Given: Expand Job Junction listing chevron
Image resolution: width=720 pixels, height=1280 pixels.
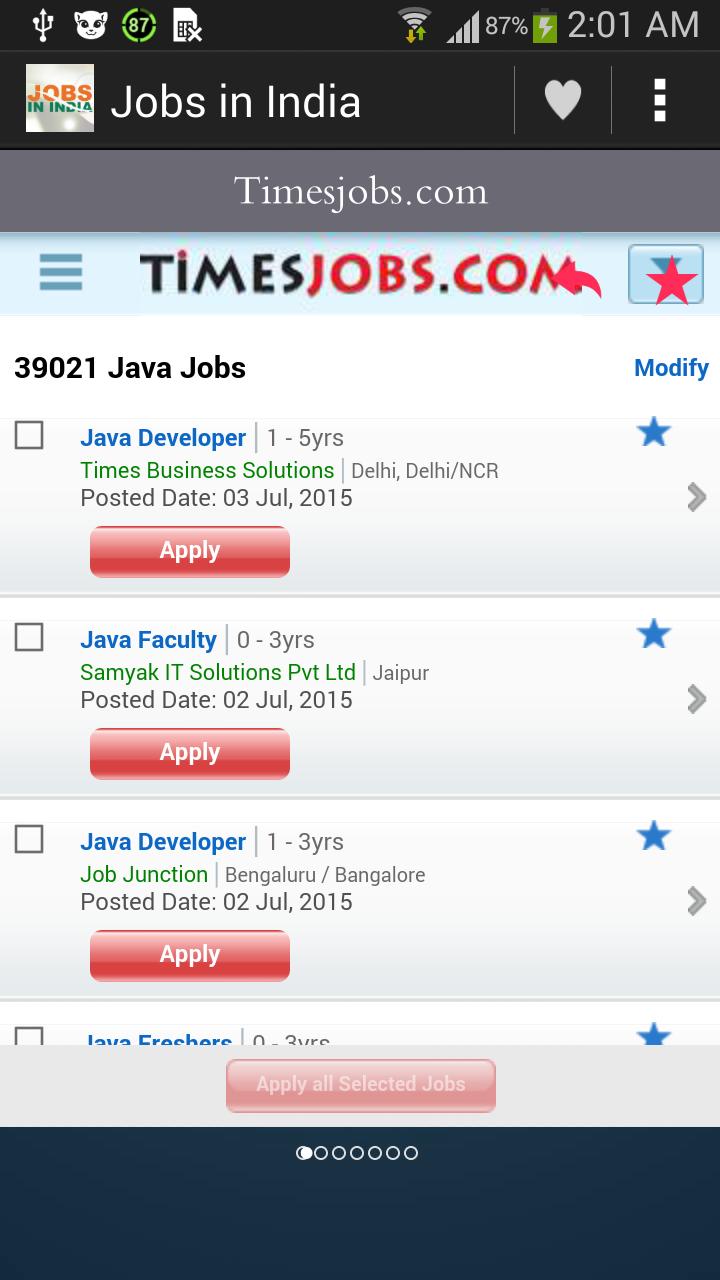Looking at the screenshot, I should click(696, 901).
